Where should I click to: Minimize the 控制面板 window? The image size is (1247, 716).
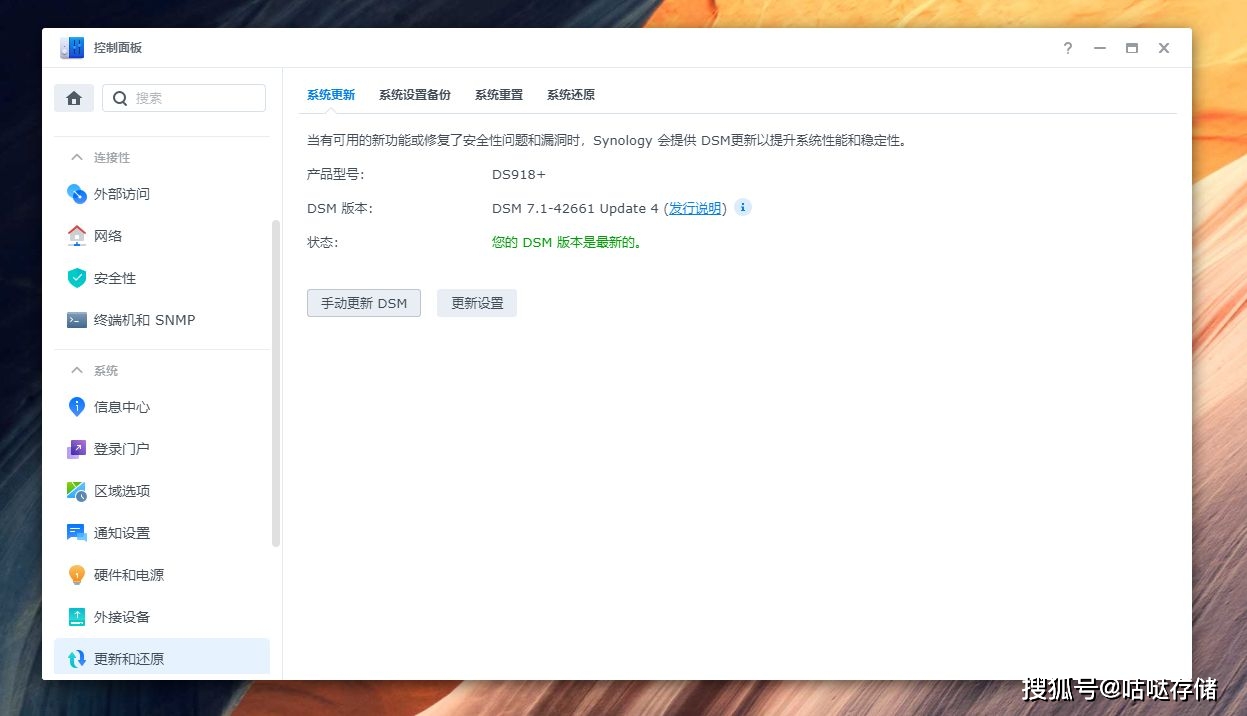pyautogui.click(x=1100, y=48)
